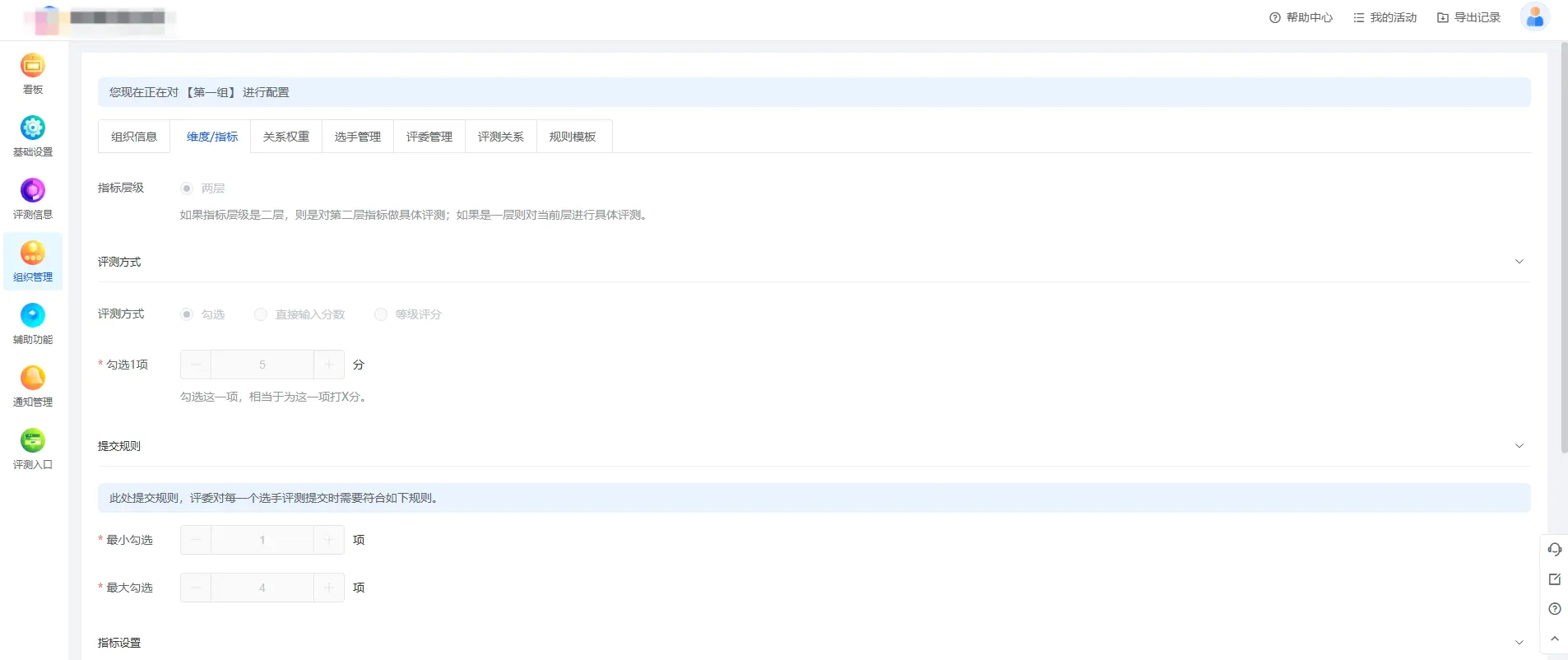This screenshot has height=660, width=1568.
Task: Click the user avatar icon
Action: click(1534, 17)
